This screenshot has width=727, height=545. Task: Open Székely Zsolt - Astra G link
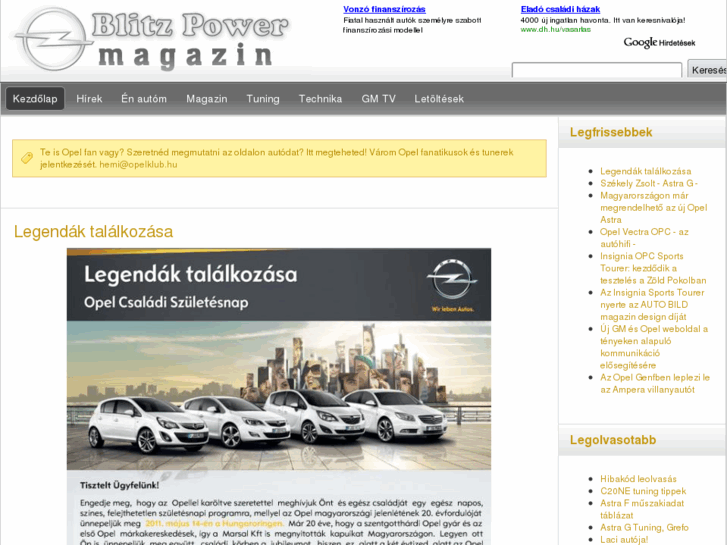click(x=649, y=183)
